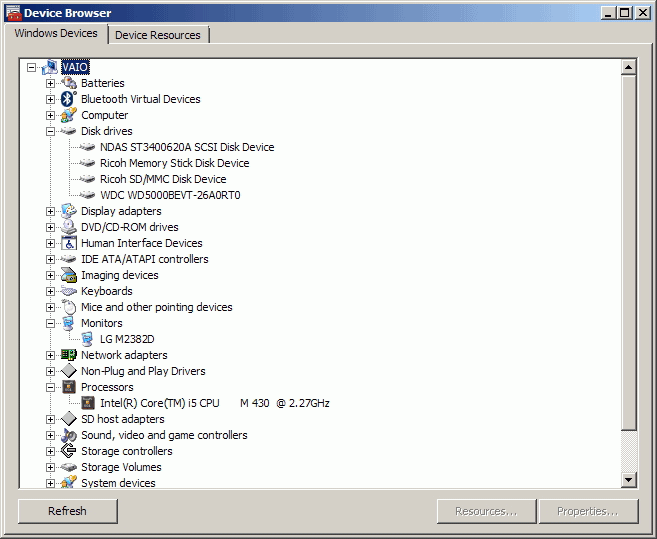This screenshot has width=657, height=539.
Task: Click the Sound, video and game controllers icon
Action: 69,435
